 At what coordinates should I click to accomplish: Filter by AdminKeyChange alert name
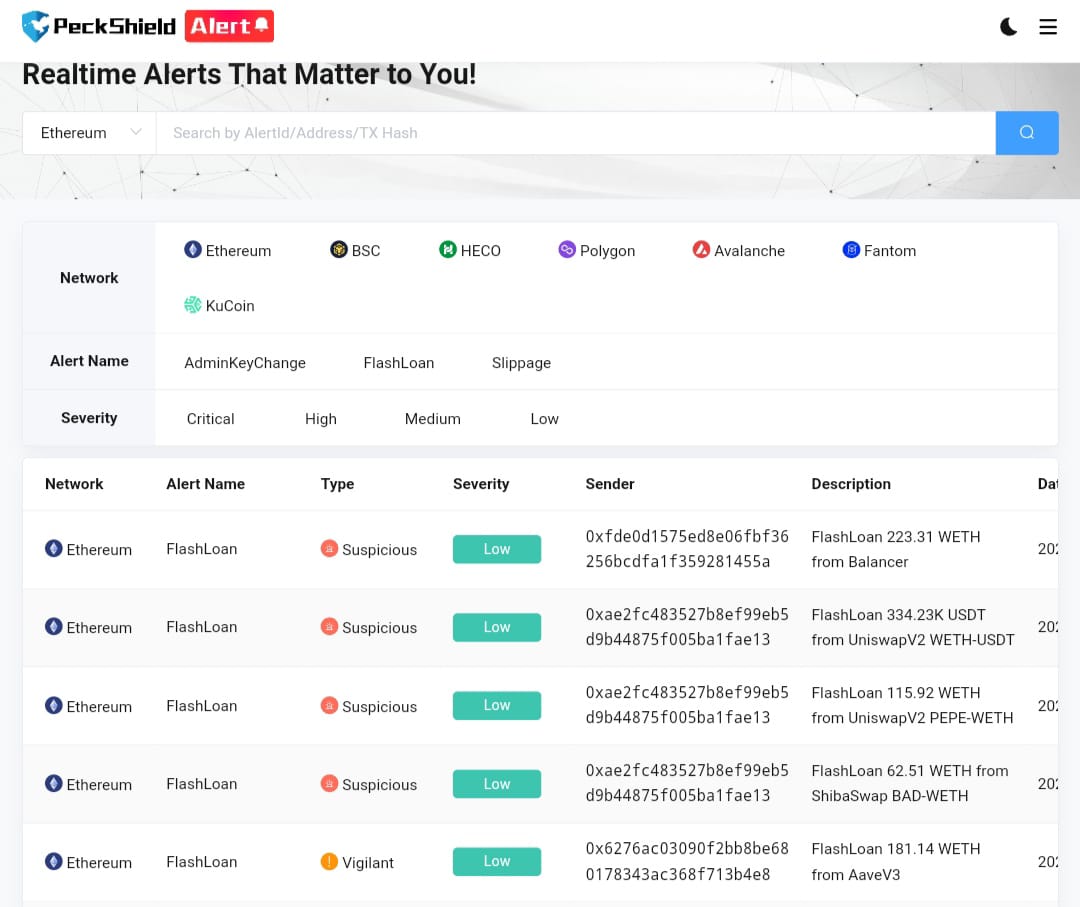pos(245,362)
